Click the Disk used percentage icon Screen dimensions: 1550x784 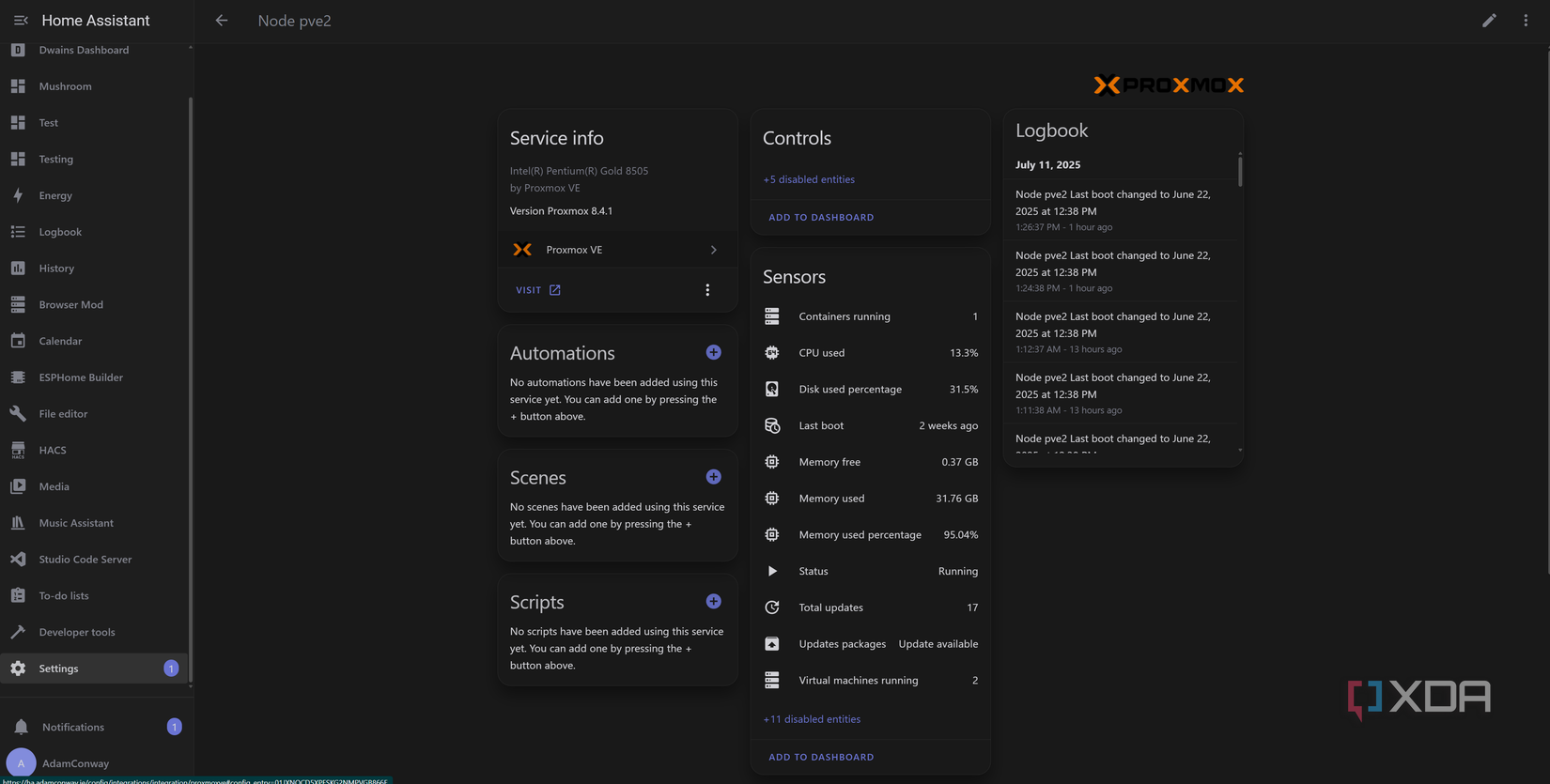click(772, 389)
